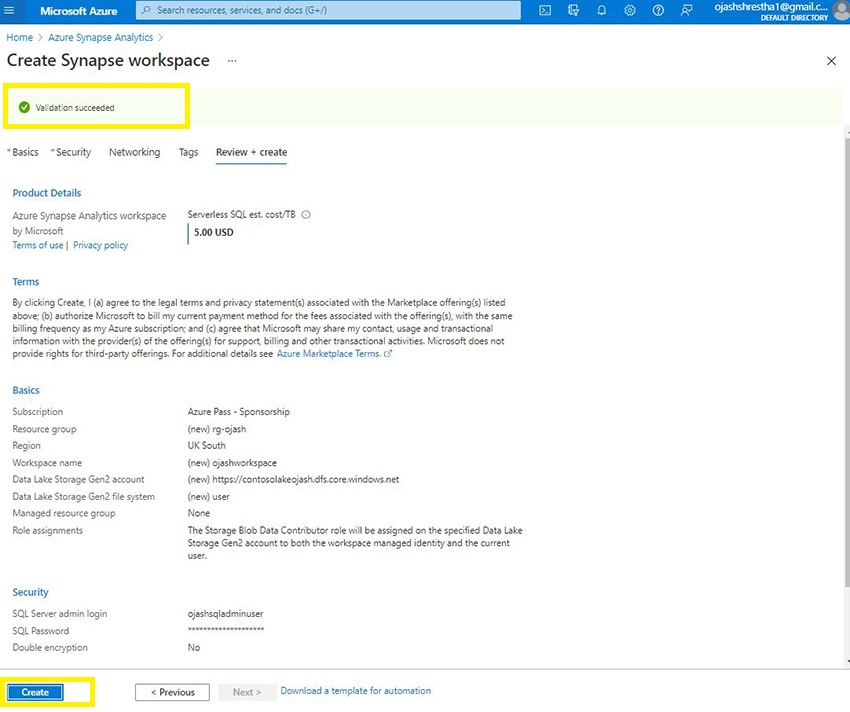Screen dimensions: 850x712
Task: Click the (new) rg-ojash resource group value
Action: (217, 429)
